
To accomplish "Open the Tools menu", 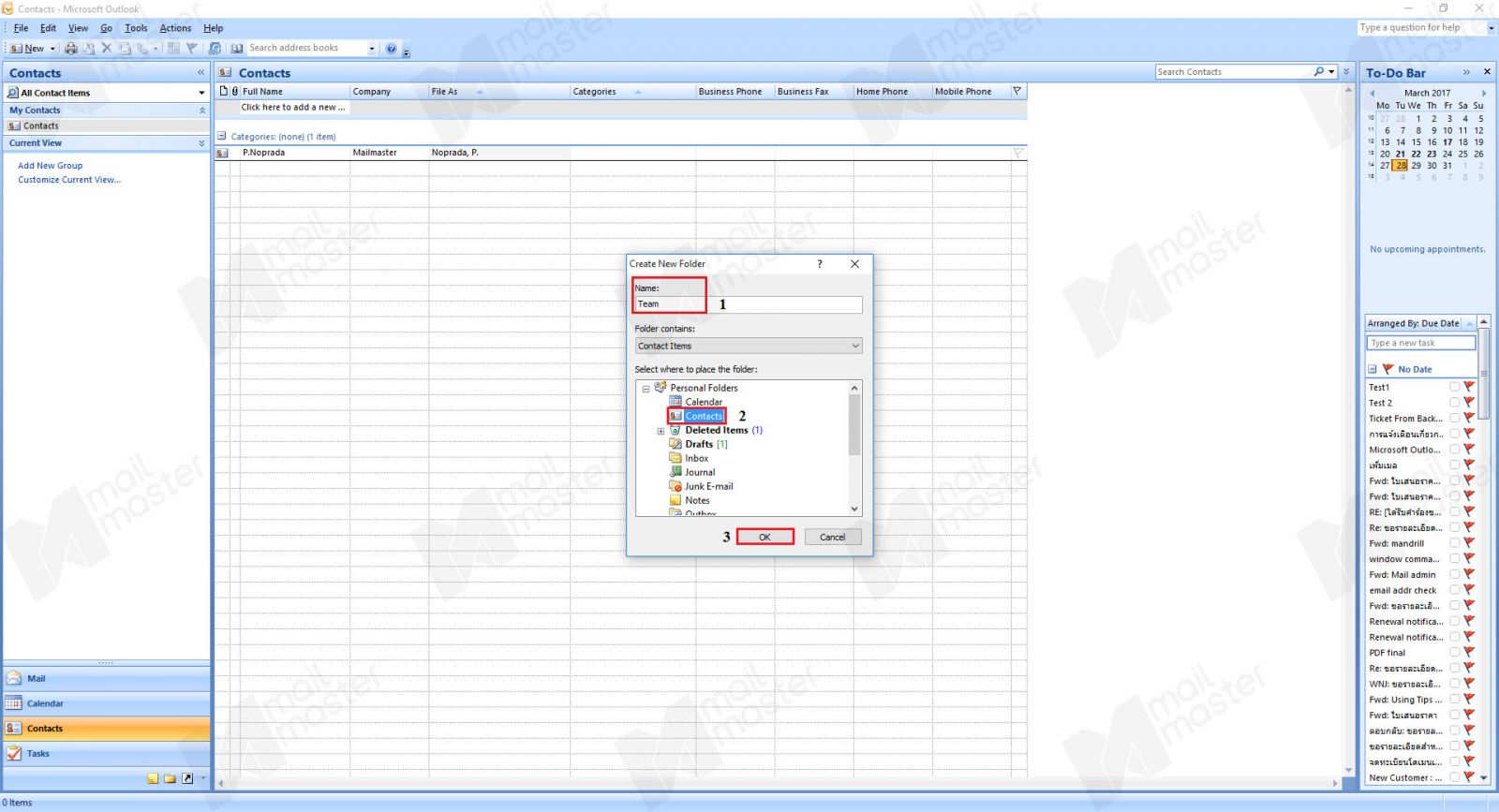I will (136, 28).
